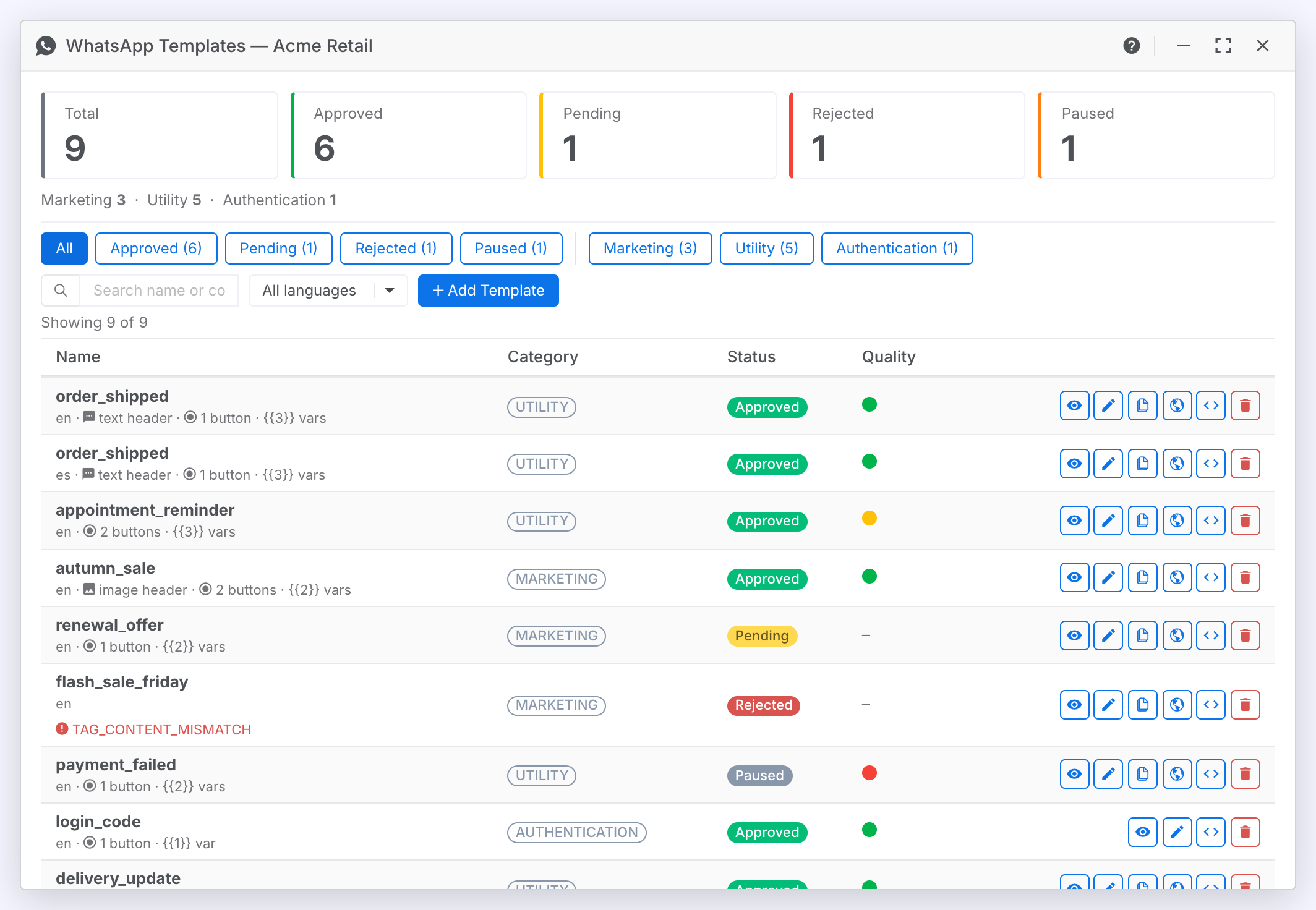This screenshot has height=910, width=1316.
Task: Click the Total summary card
Action: (160, 135)
